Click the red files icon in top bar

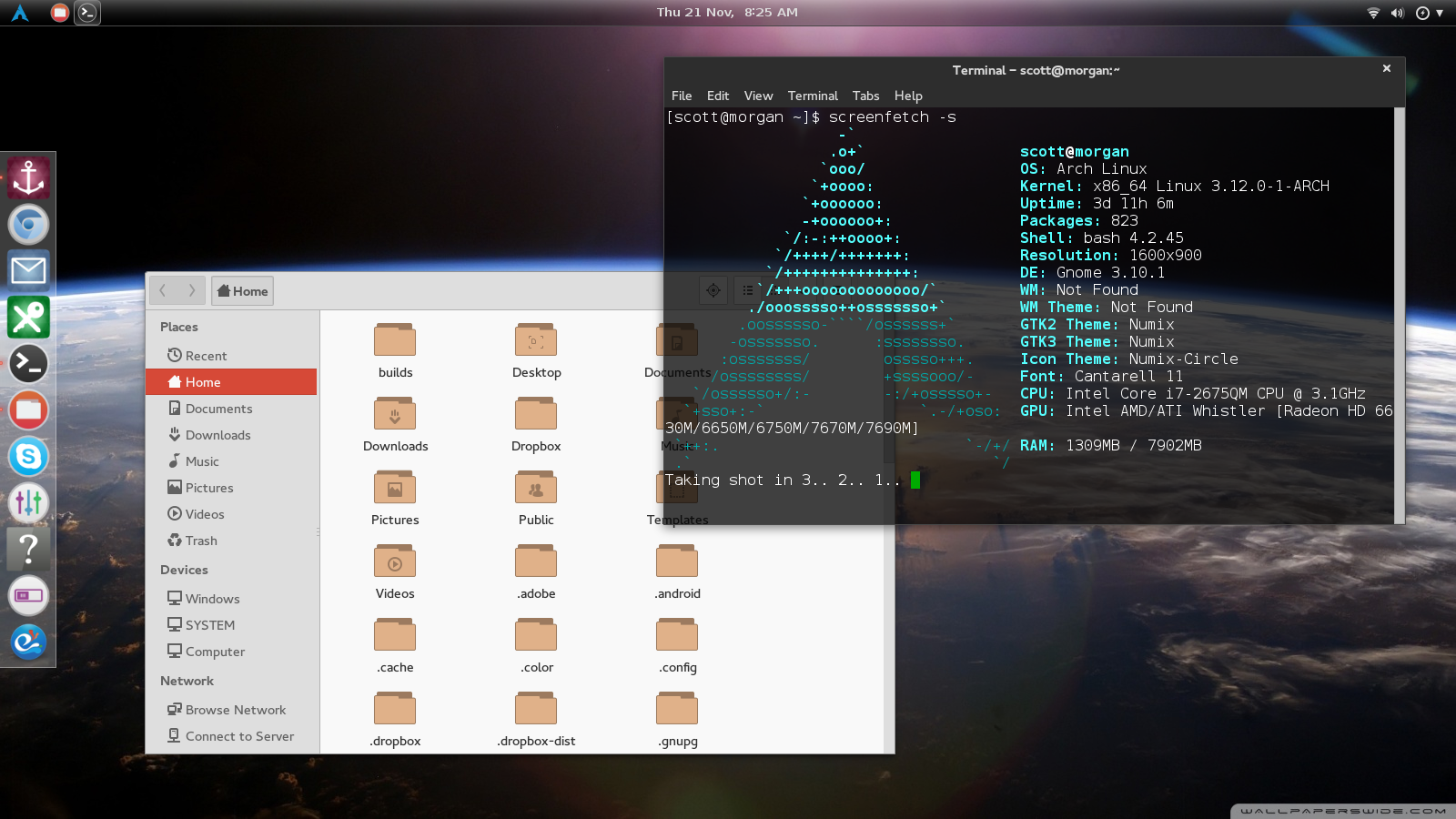(x=59, y=13)
